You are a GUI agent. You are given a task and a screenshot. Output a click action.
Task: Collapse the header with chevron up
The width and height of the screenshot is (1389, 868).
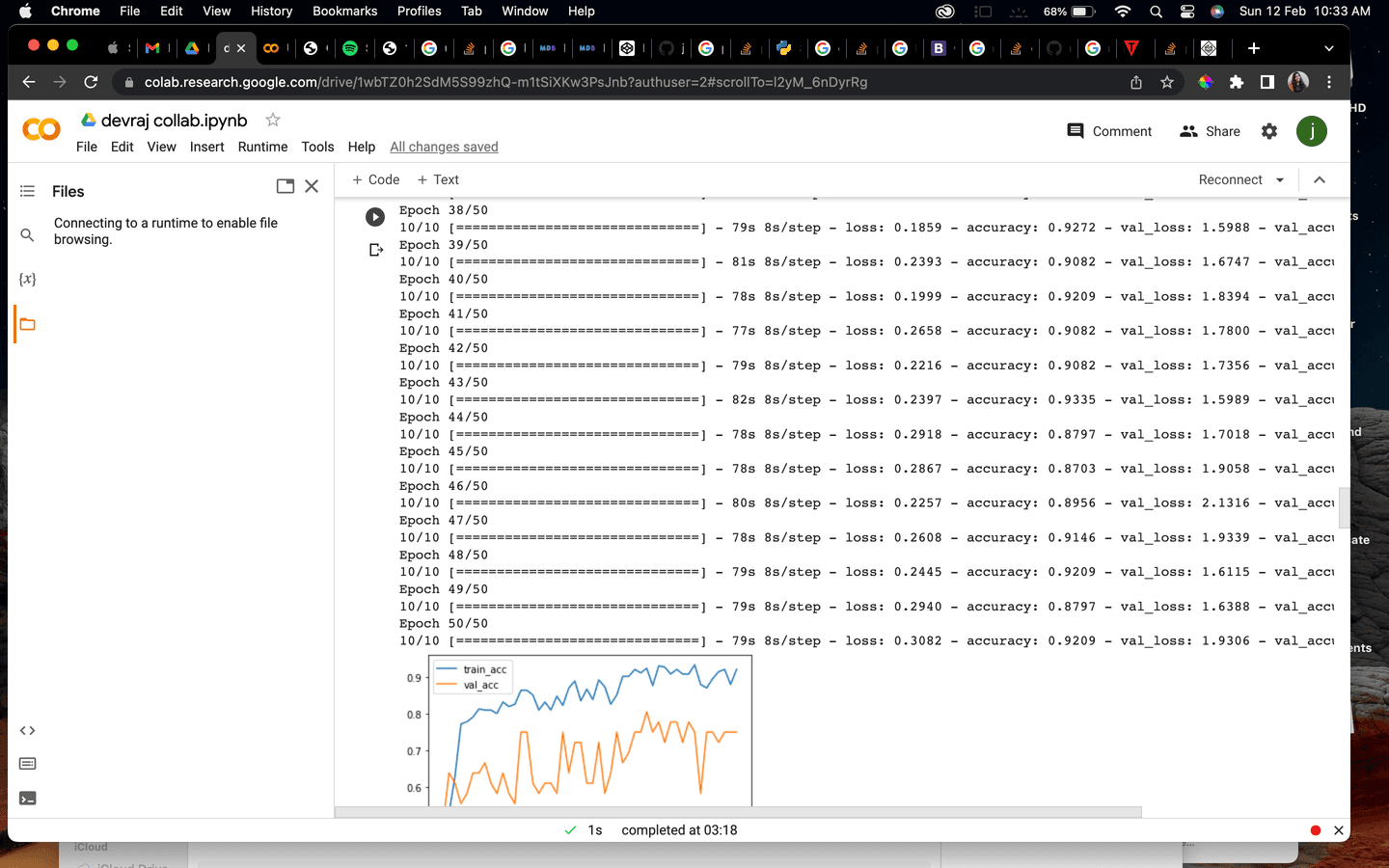pyautogui.click(x=1320, y=179)
